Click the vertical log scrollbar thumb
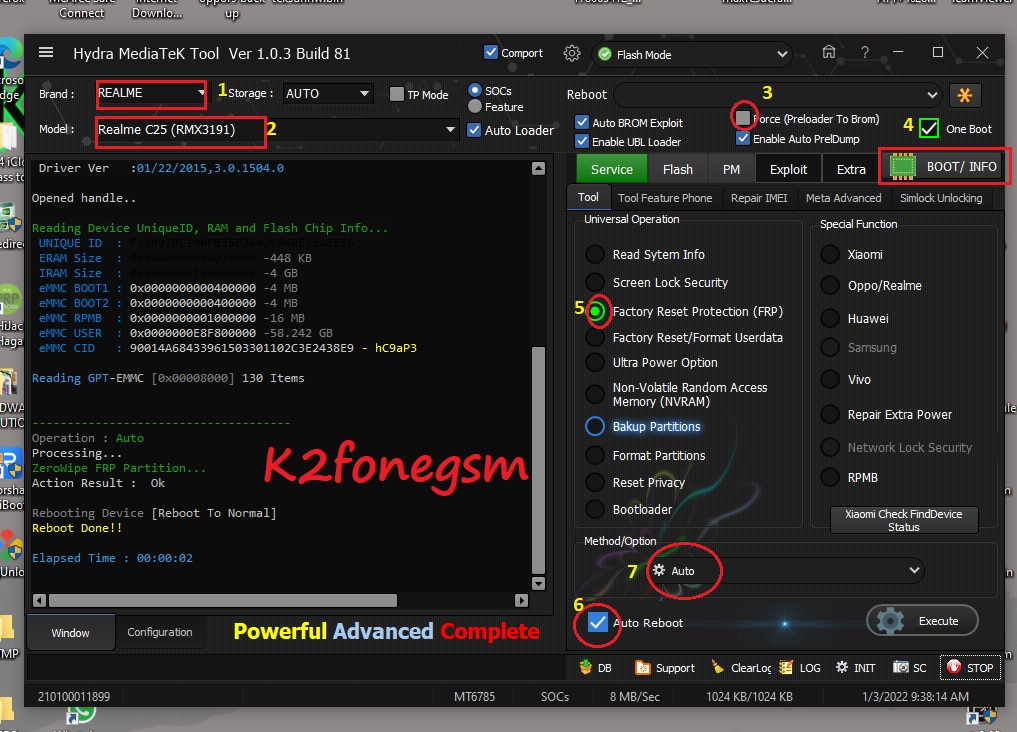1017x732 pixels. coord(538,460)
